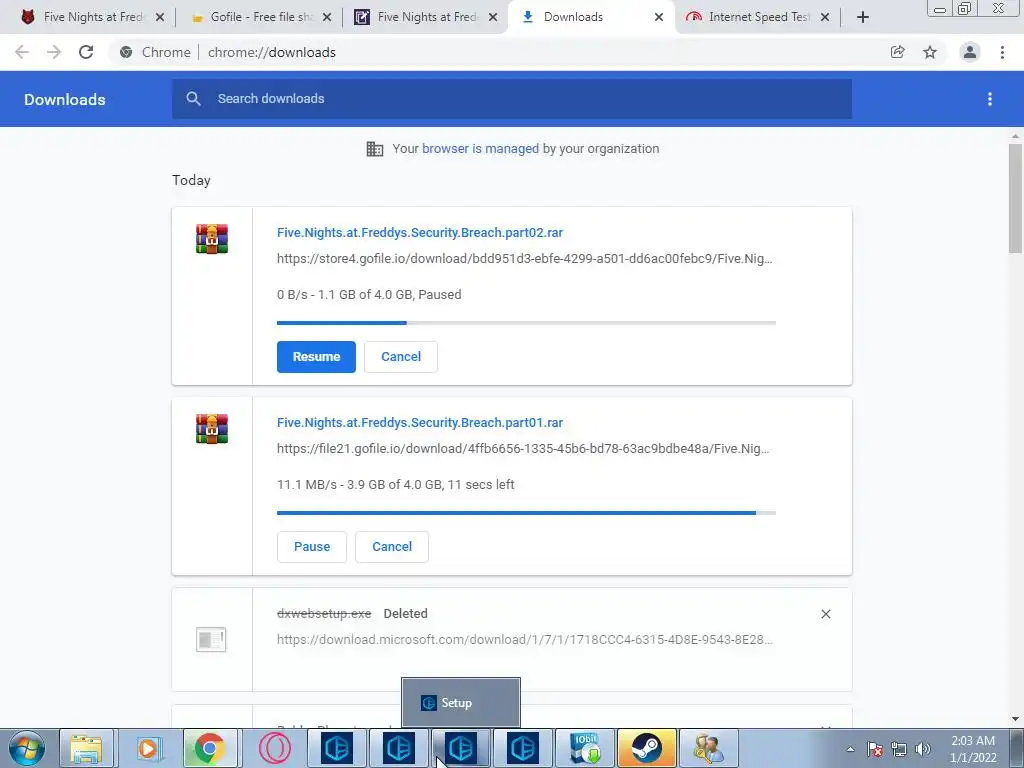Click '0 B/s - 1.1 GB of 4.0 GB, Paused' text

click(x=369, y=295)
